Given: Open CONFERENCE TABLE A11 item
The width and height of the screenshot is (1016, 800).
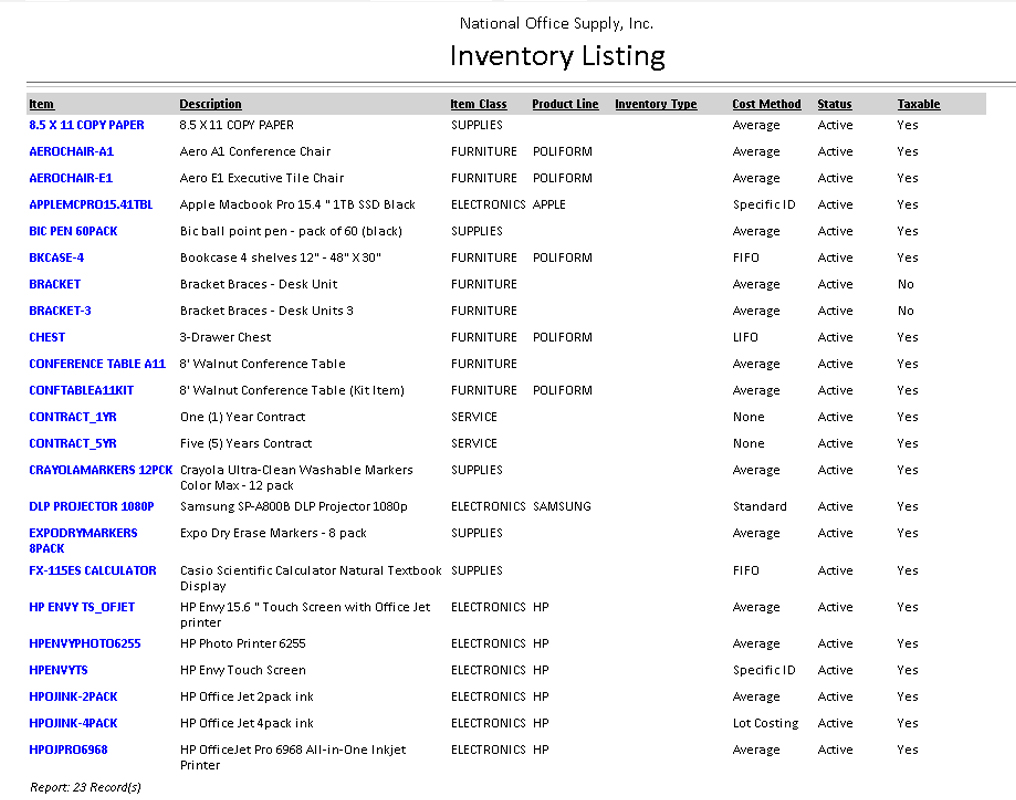Looking at the screenshot, I should 97,364.
